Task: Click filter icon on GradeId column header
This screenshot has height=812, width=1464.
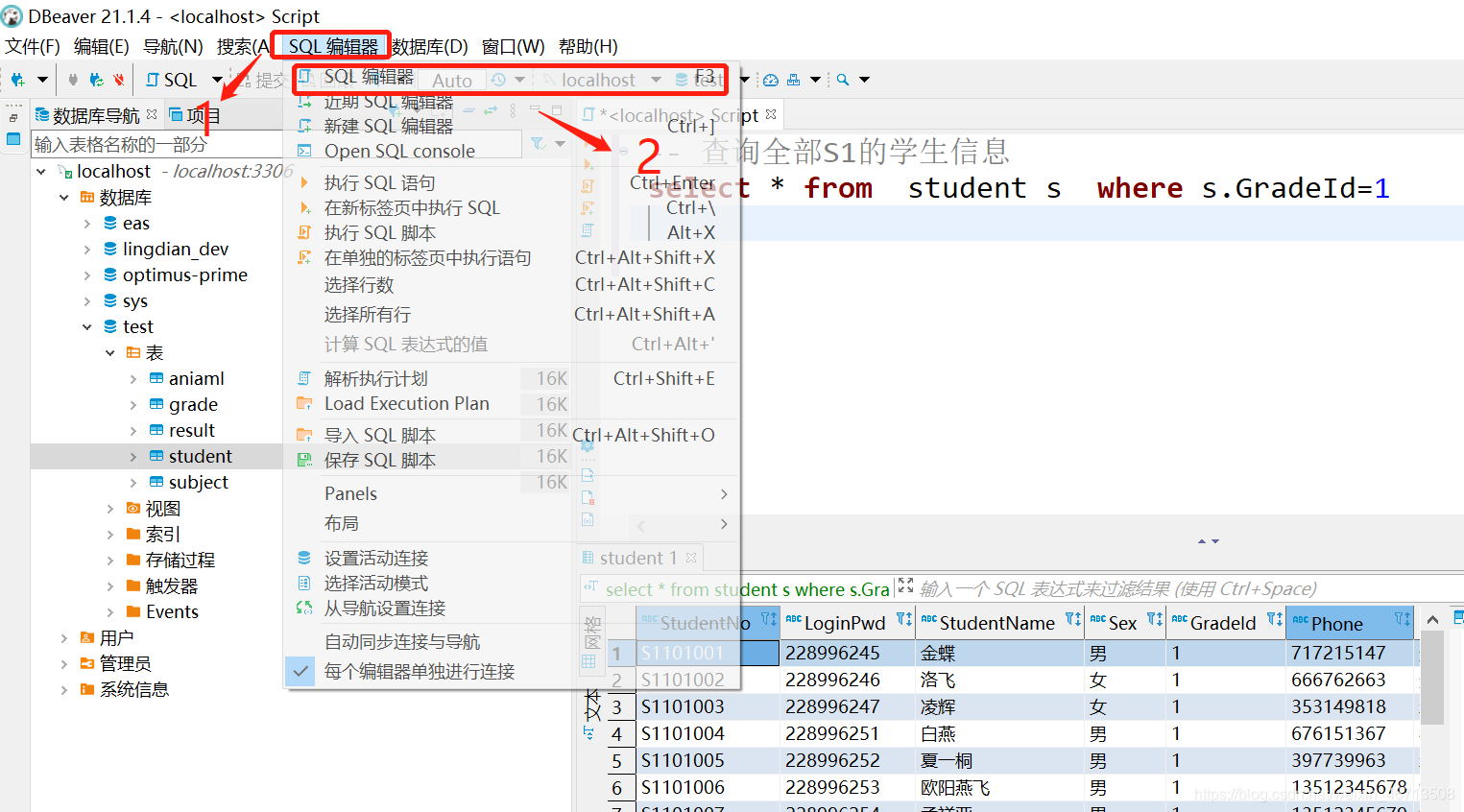Action: point(1275,619)
